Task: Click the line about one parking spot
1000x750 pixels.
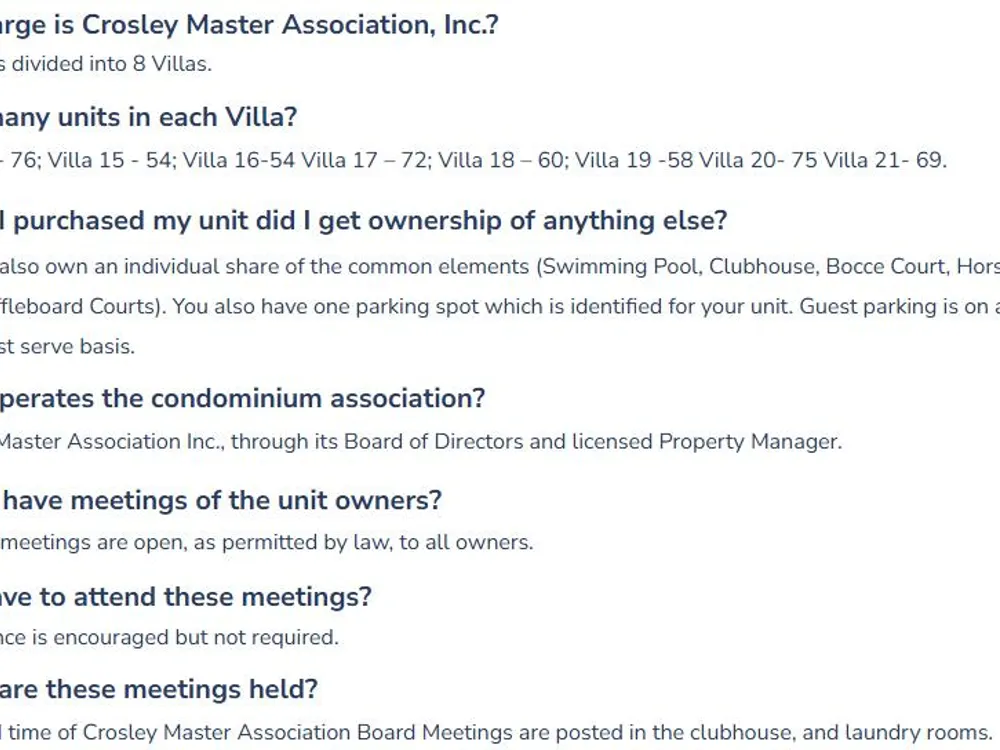Action: coord(500,307)
